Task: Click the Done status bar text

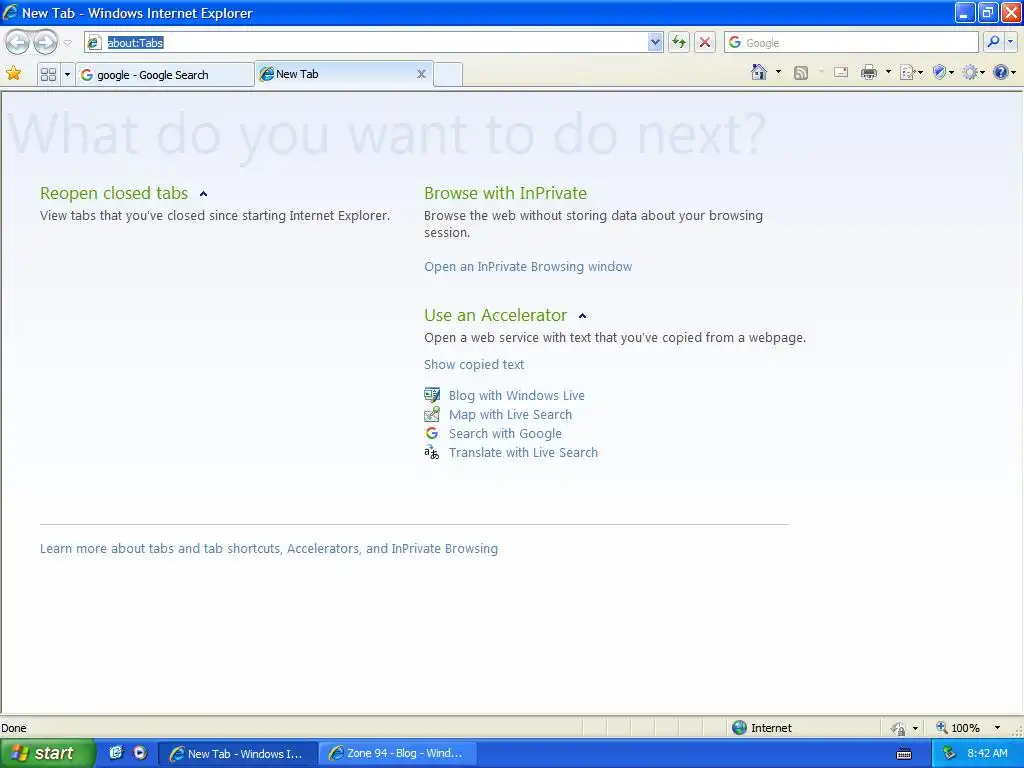Action: [x=14, y=728]
